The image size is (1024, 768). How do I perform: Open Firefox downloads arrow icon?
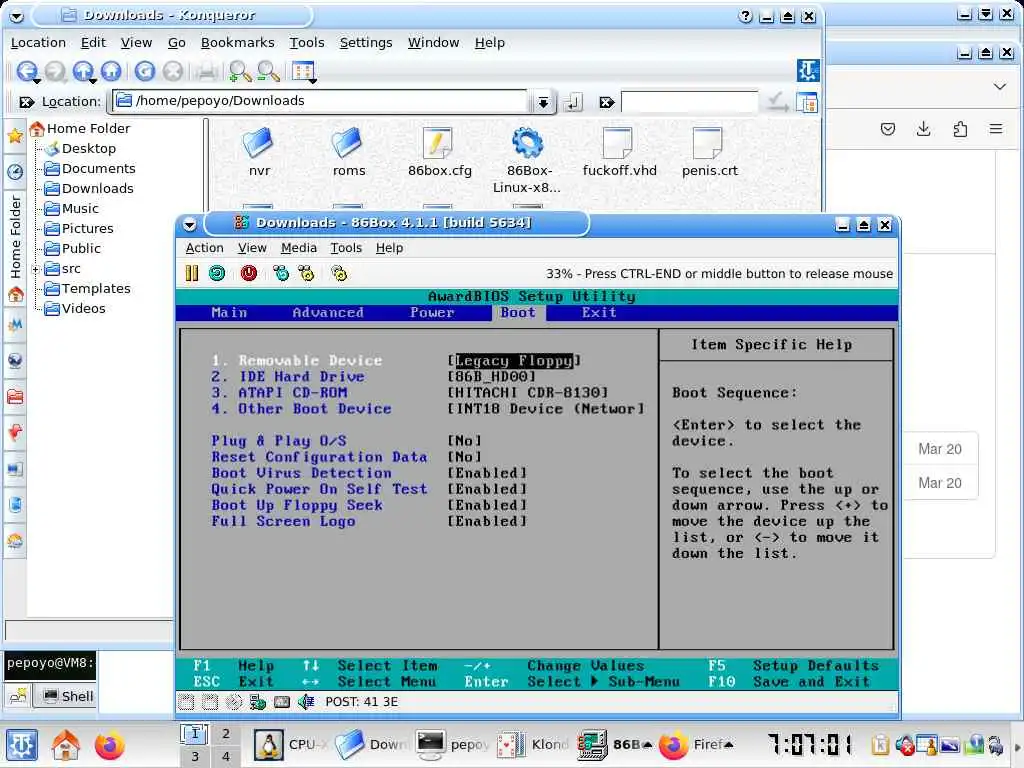923,129
